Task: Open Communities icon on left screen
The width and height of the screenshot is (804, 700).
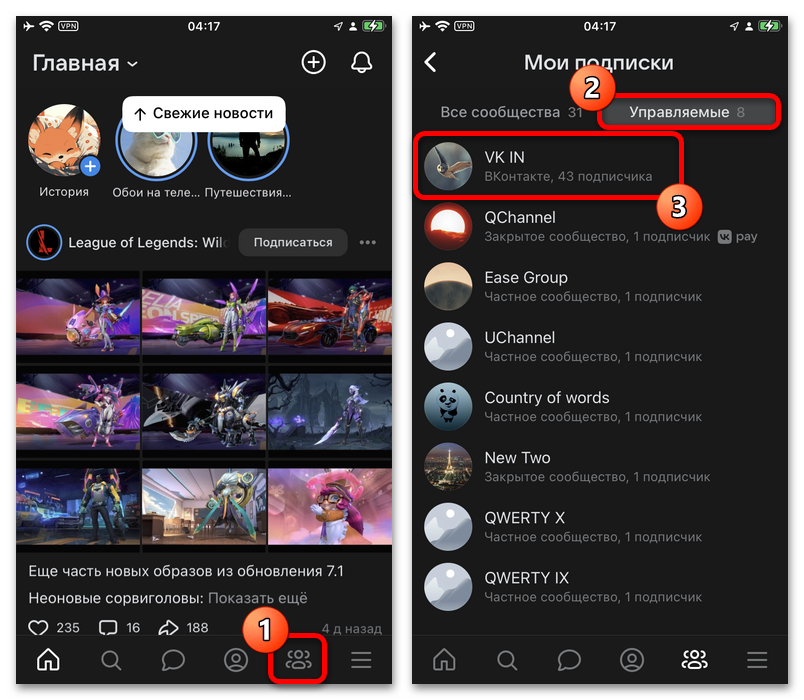Action: click(298, 660)
